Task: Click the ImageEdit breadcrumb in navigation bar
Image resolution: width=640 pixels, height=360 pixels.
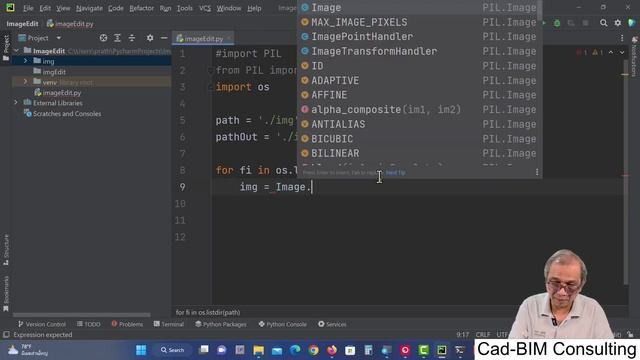Action: tap(22, 24)
